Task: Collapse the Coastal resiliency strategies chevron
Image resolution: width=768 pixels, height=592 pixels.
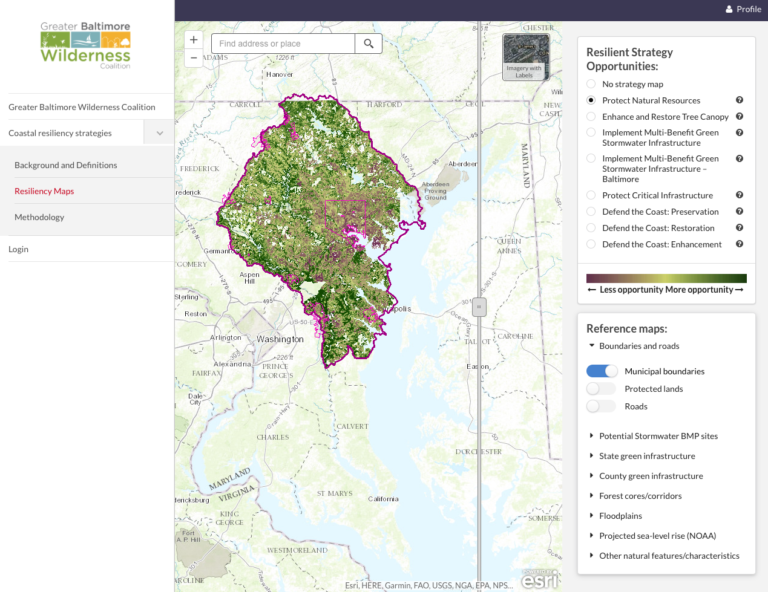Action: tap(160, 133)
